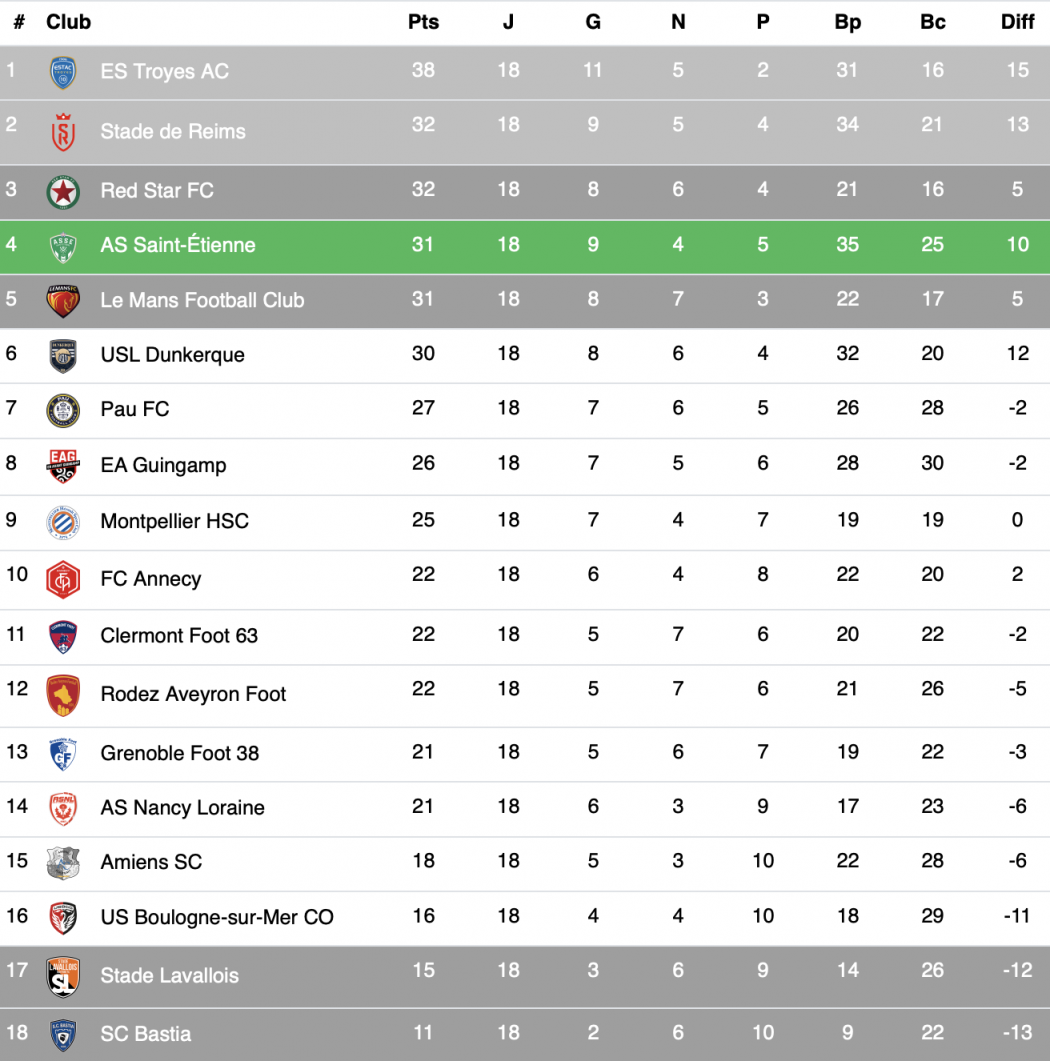Click the Club column header
The width and height of the screenshot is (1050, 1061).
tap(68, 22)
